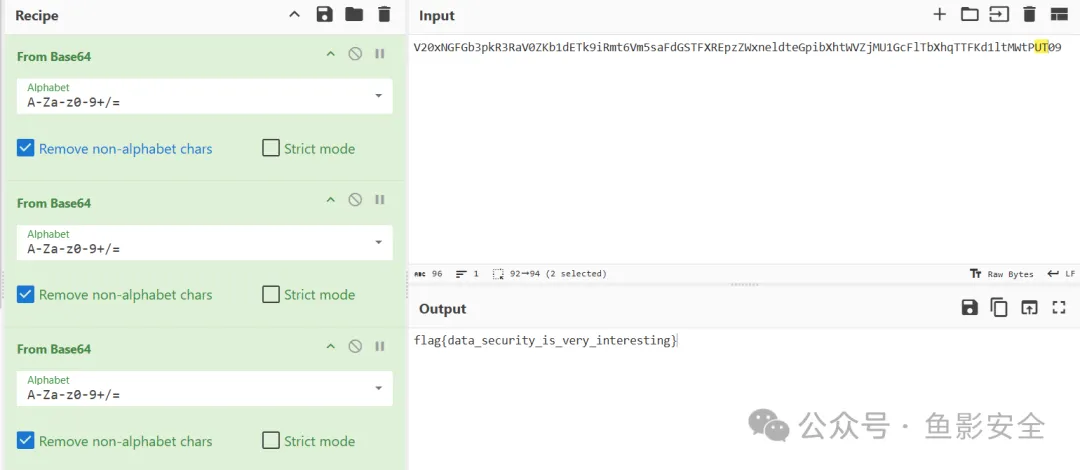Image resolution: width=1080 pixels, height=470 pixels.
Task: Click inside the Input text area
Action: click(740, 150)
